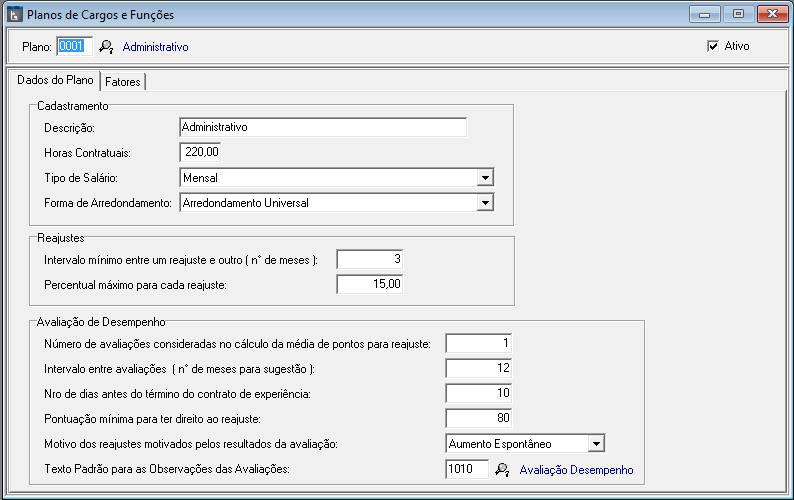Click the Tipo de Salário label
The width and height of the screenshot is (794, 500).
pos(81,178)
